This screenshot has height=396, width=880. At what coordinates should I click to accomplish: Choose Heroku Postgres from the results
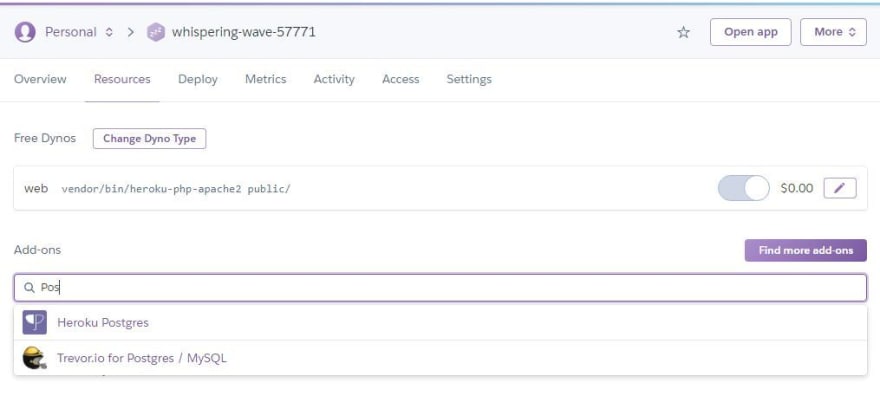click(x=440, y=323)
